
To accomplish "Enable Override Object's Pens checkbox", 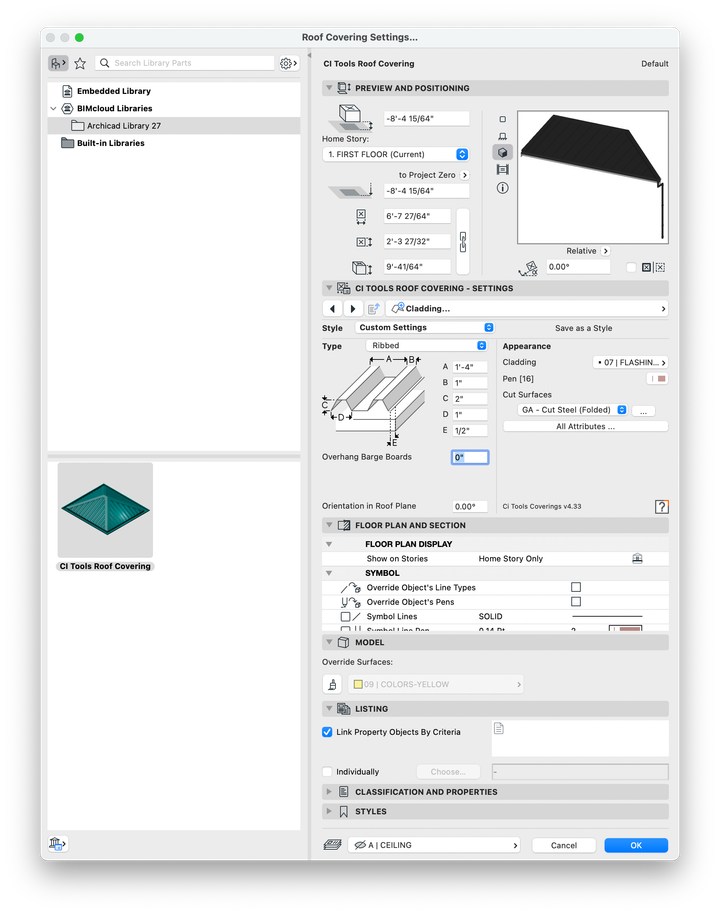I will coord(576,602).
